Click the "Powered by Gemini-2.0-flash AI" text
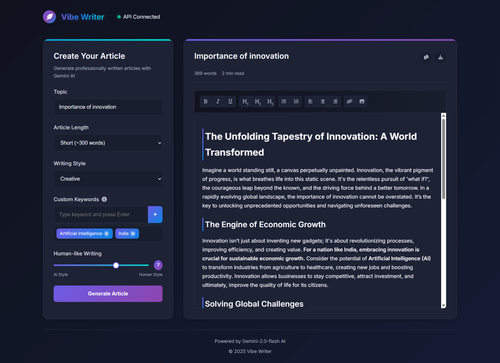The height and width of the screenshot is (363, 500). (250, 341)
